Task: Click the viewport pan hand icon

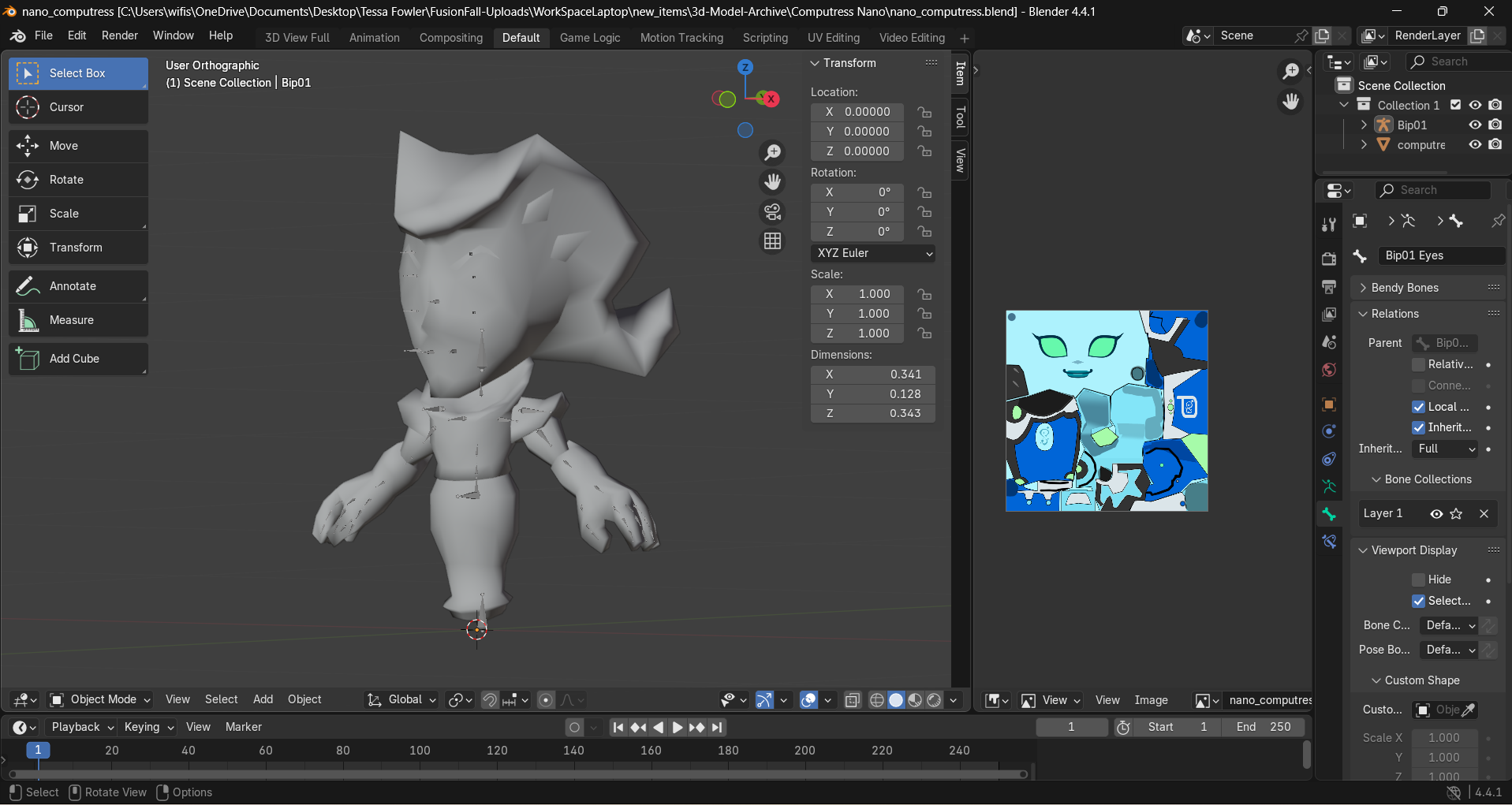Action: click(x=773, y=182)
